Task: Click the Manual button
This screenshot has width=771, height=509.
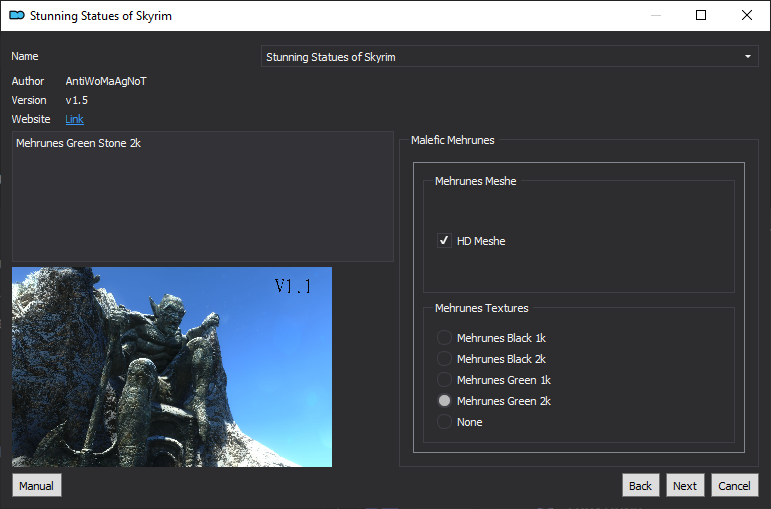Action: tap(36, 485)
